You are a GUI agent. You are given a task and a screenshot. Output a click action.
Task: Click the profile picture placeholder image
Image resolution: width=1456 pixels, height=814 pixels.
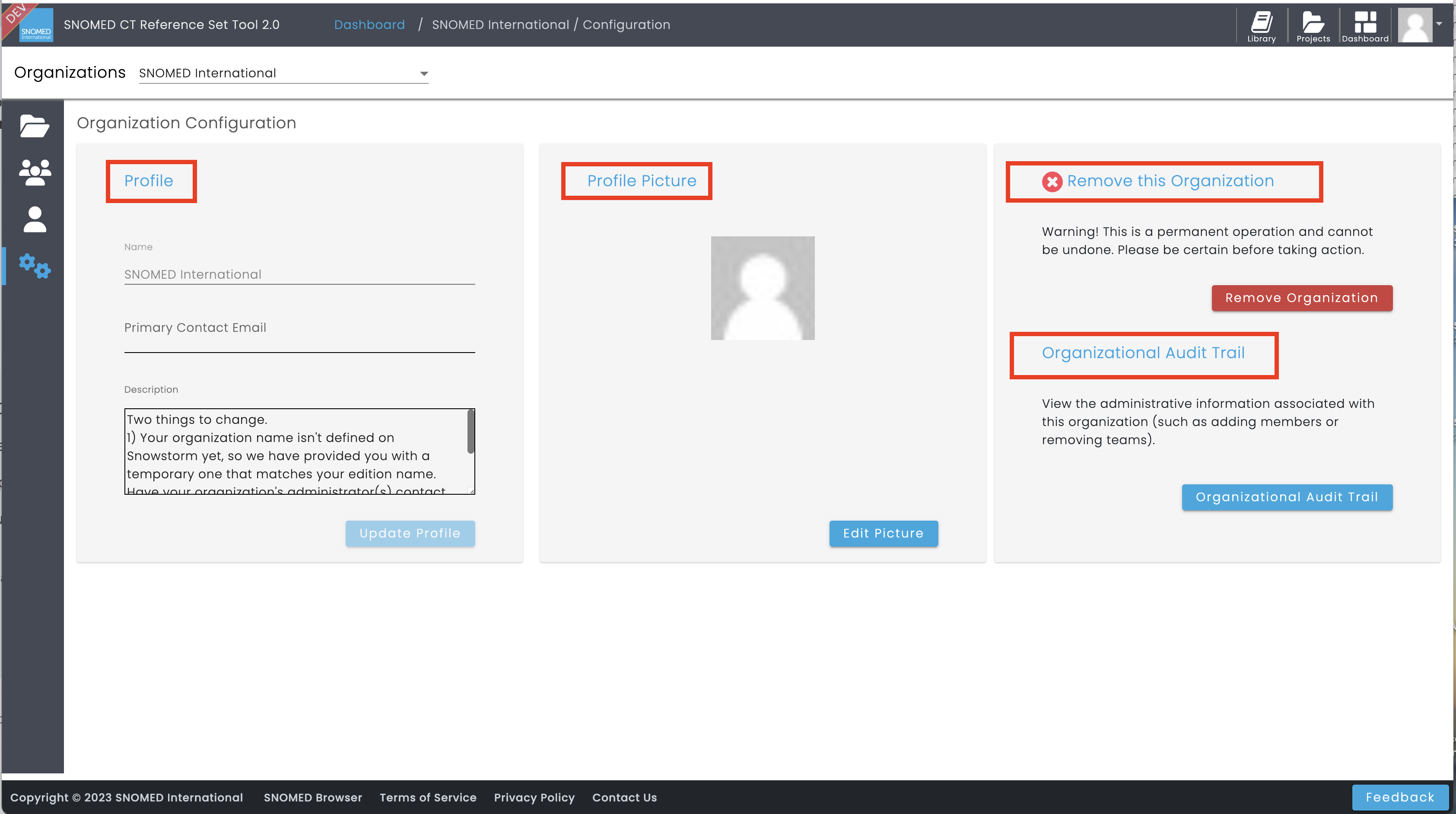[763, 288]
